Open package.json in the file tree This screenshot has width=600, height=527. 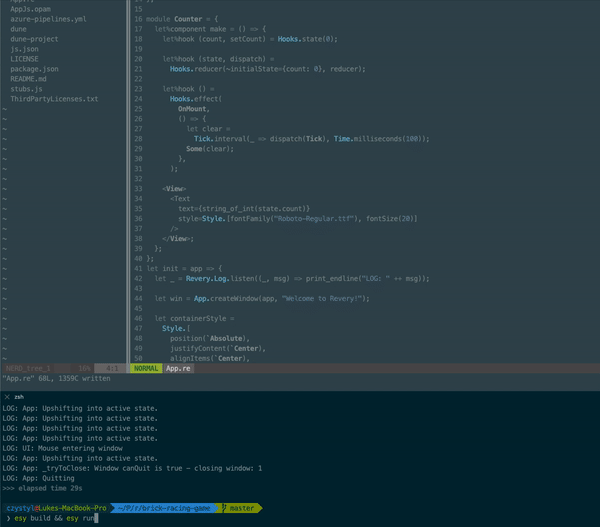[34, 69]
